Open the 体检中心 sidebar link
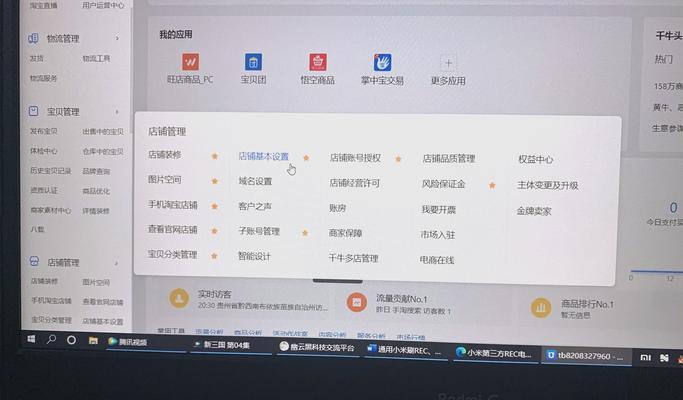Screen dimensions: 683x400 coord(44,151)
